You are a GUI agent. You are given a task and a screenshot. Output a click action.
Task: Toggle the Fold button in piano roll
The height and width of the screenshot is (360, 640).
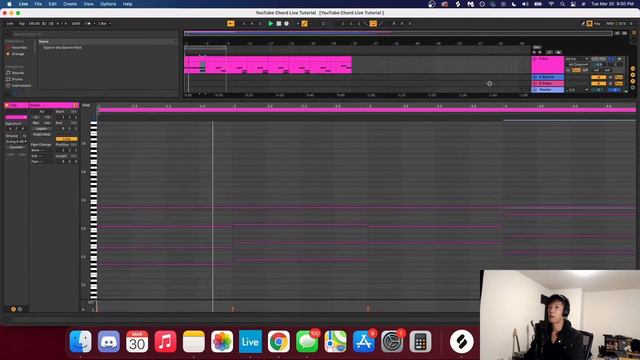click(86, 105)
